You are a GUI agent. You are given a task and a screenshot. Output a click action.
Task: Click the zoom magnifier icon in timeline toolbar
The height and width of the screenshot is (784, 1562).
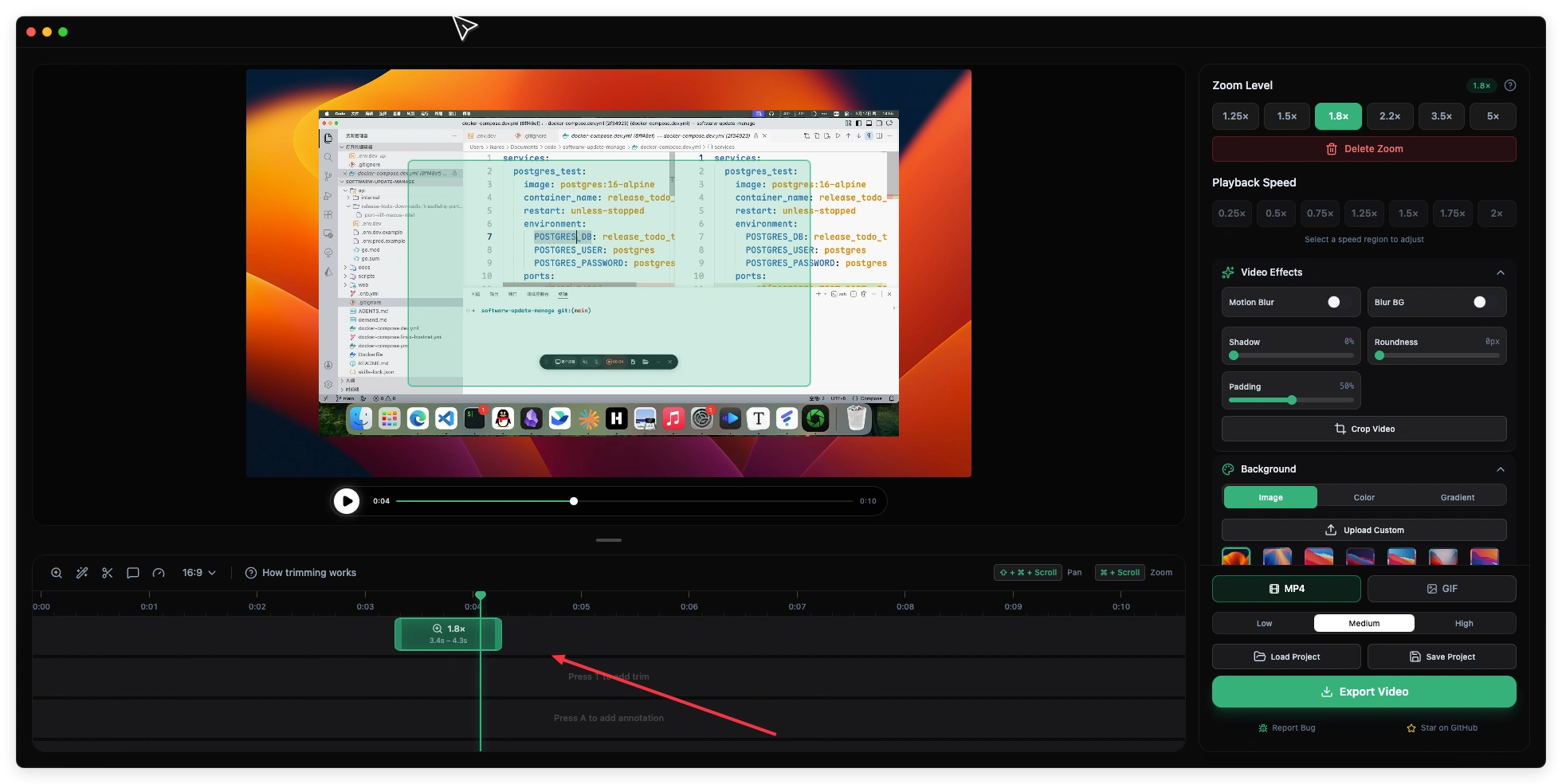[57, 573]
